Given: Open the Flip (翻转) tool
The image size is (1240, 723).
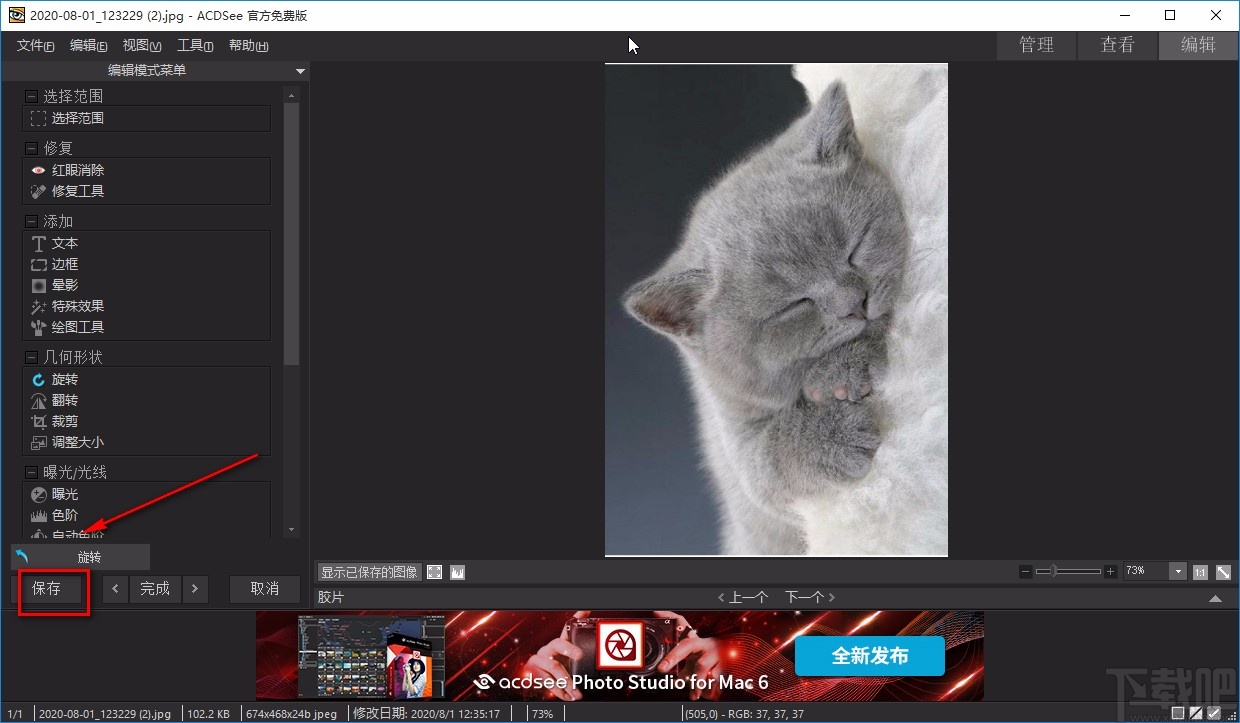Looking at the screenshot, I should 64,400.
